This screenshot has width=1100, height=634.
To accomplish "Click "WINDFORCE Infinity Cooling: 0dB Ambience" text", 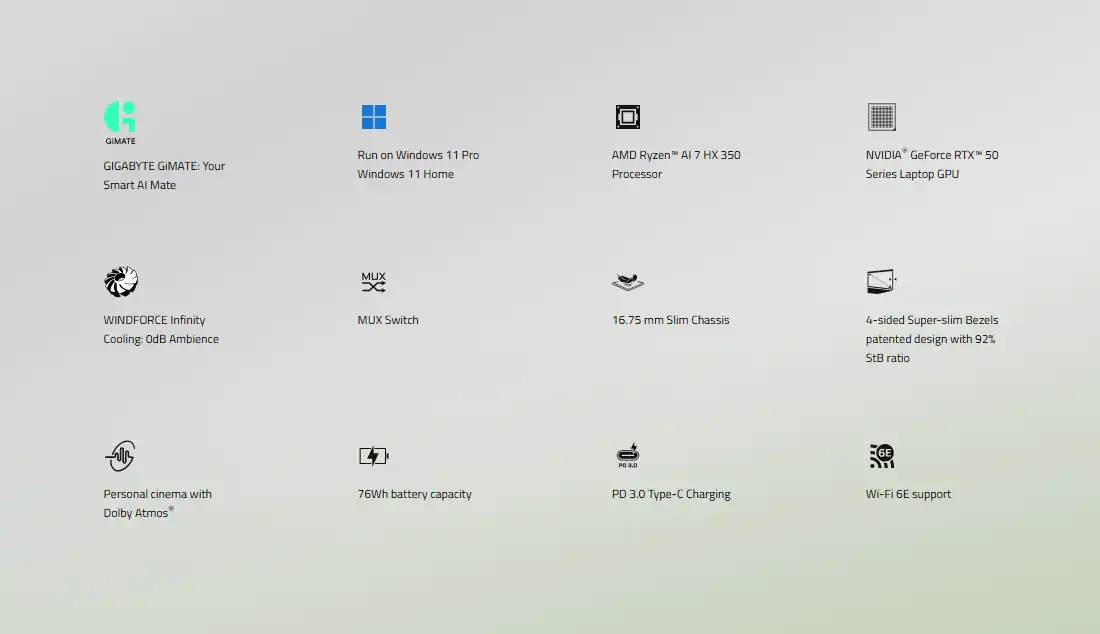I will coord(161,329).
